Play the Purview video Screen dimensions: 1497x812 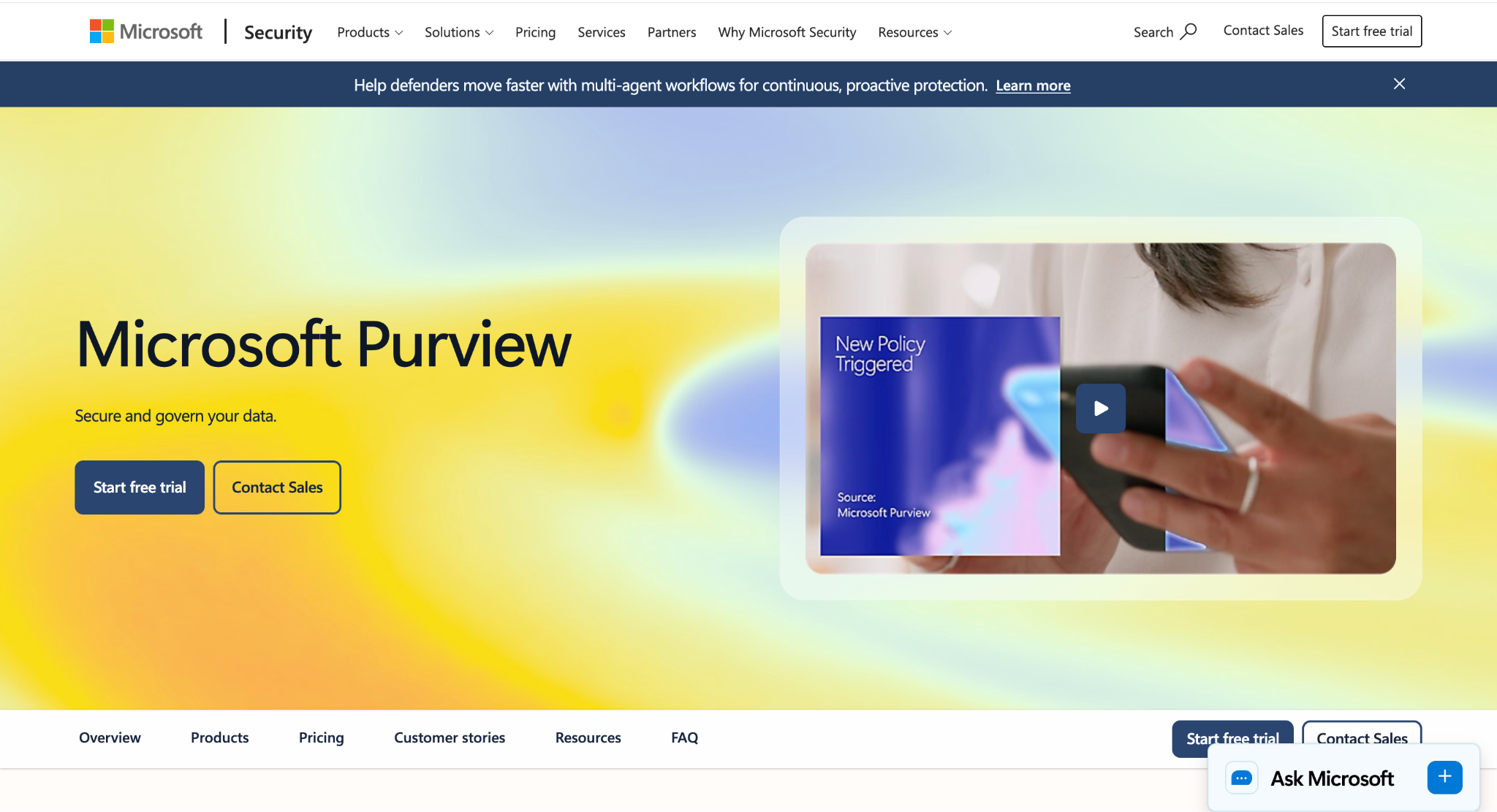point(1101,409)
